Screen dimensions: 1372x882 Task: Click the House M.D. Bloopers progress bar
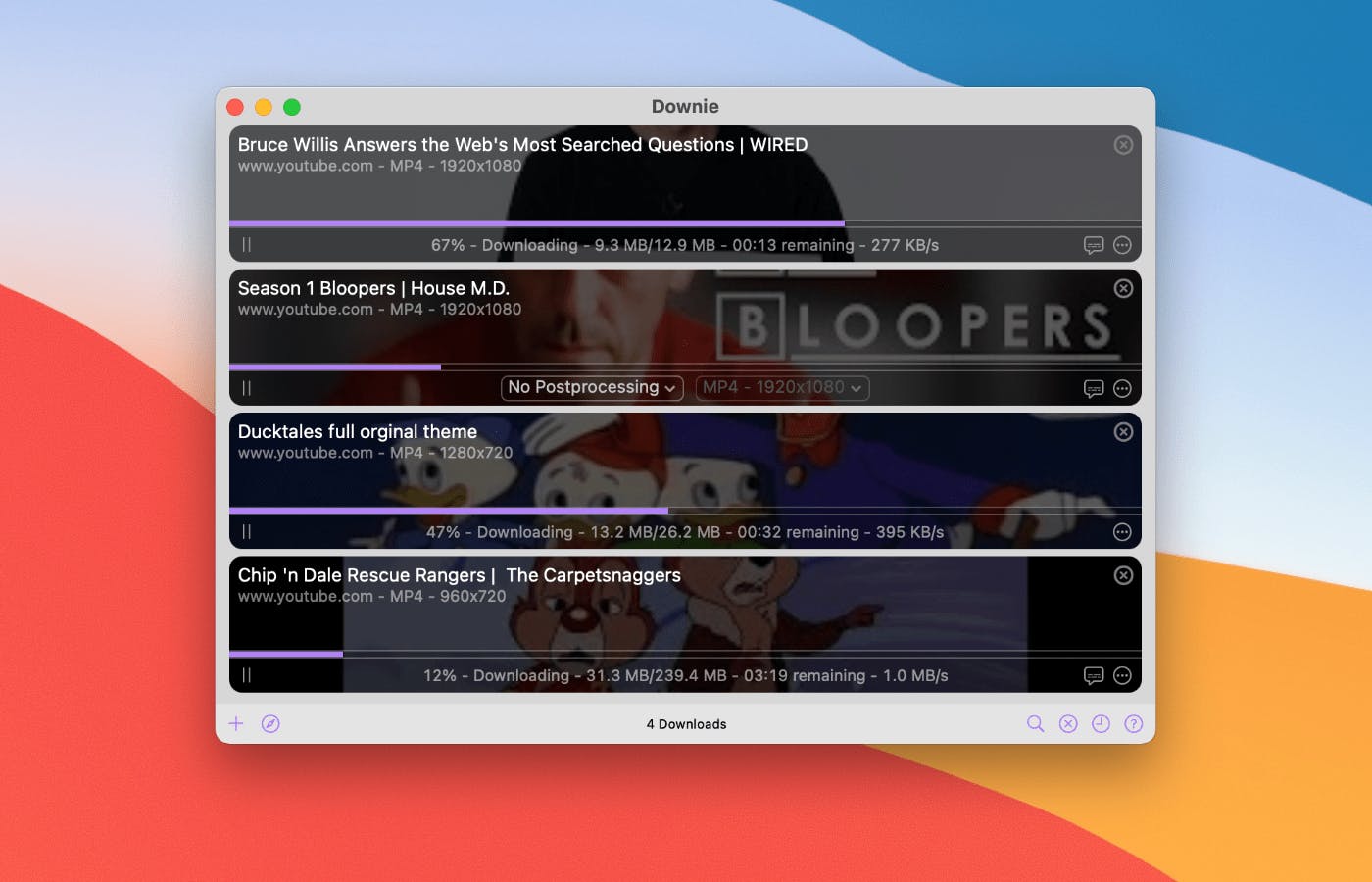[685, 367]
